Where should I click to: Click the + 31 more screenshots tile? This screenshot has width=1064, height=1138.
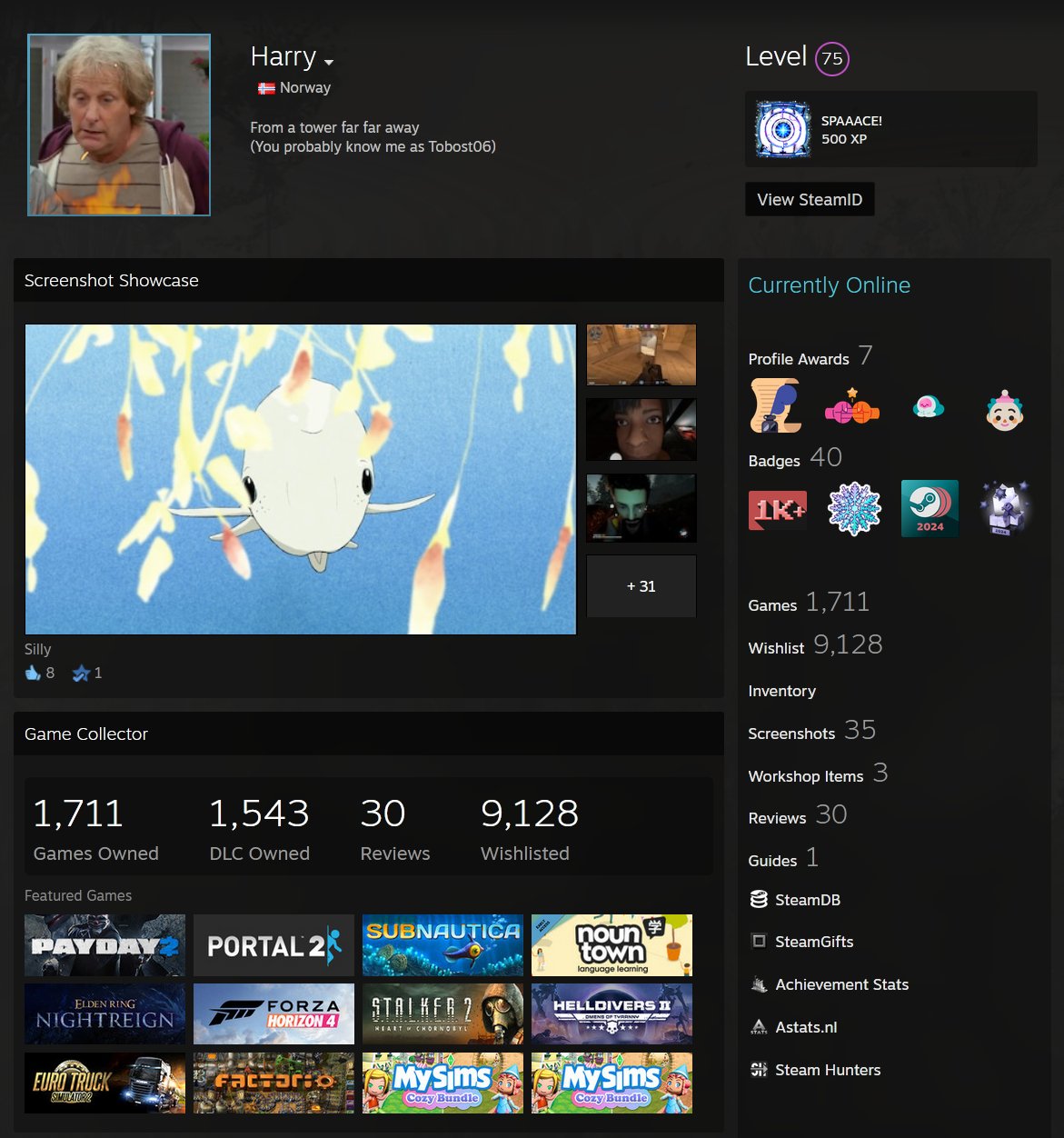(641, 586)
